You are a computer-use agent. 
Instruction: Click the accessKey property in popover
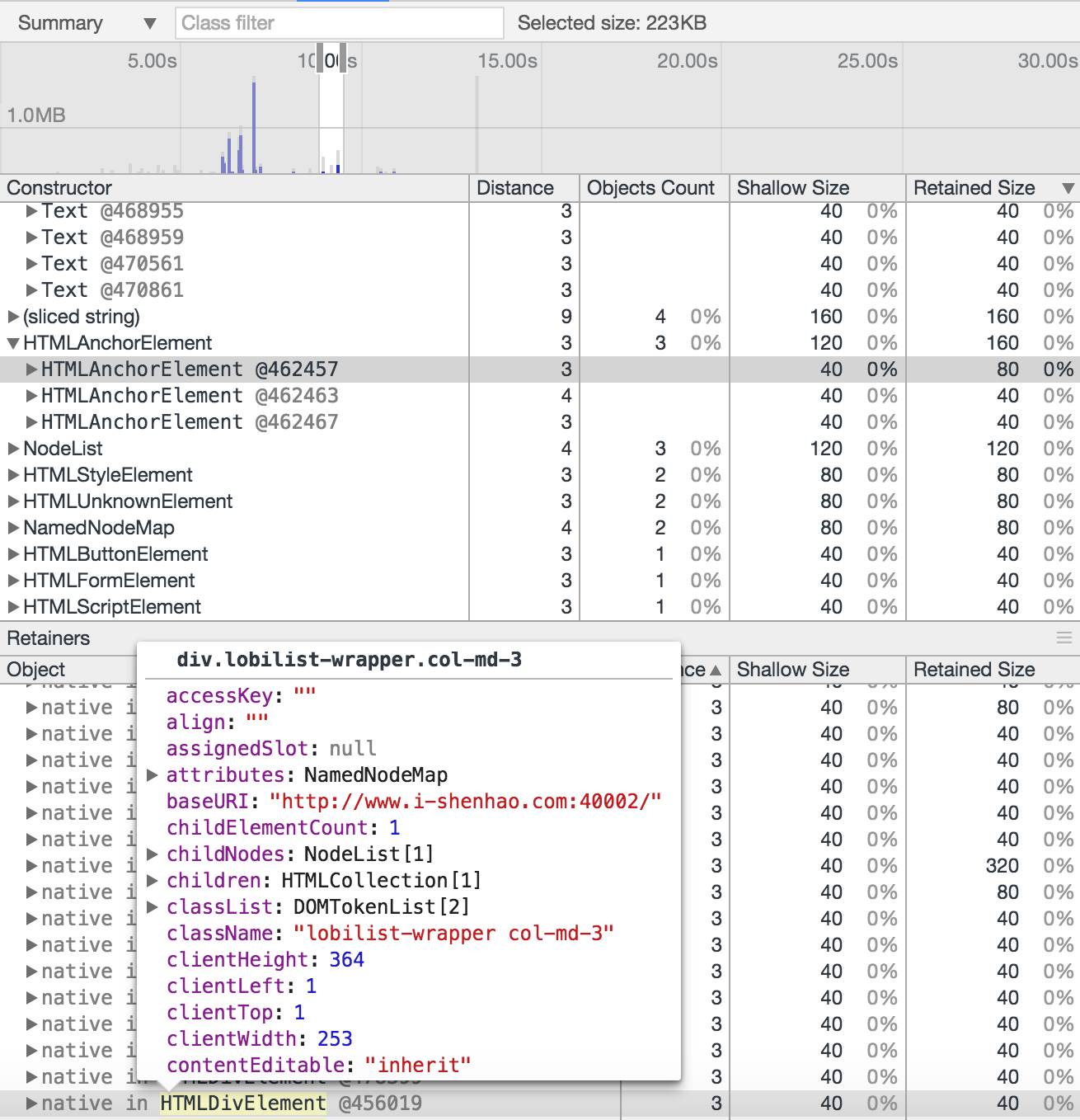(x=242, y=696)
